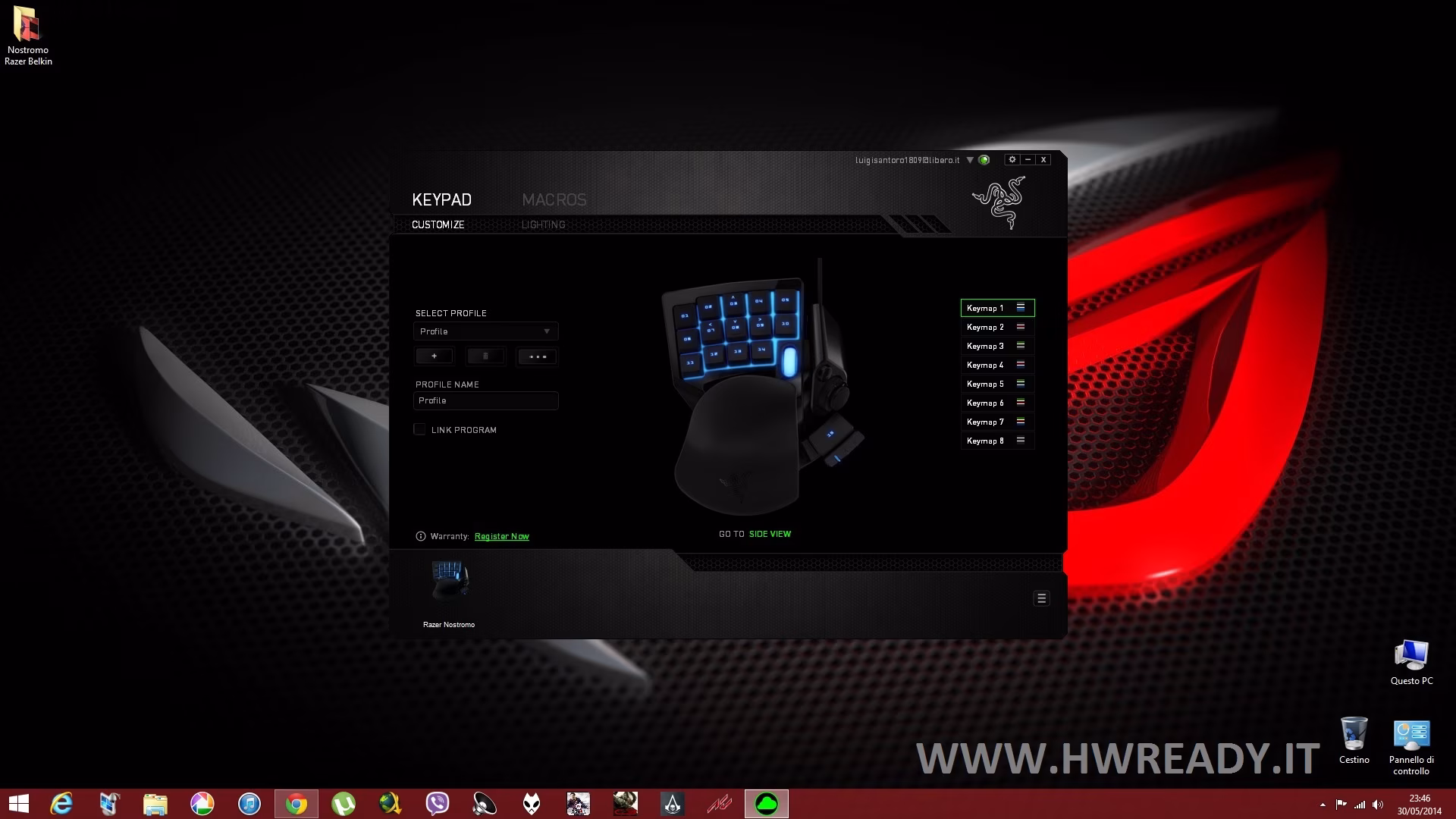The width and height of the screenshot is (1456, 819).
Task: Open the volume speaker tray icon
Action: tap(1378, 805)
